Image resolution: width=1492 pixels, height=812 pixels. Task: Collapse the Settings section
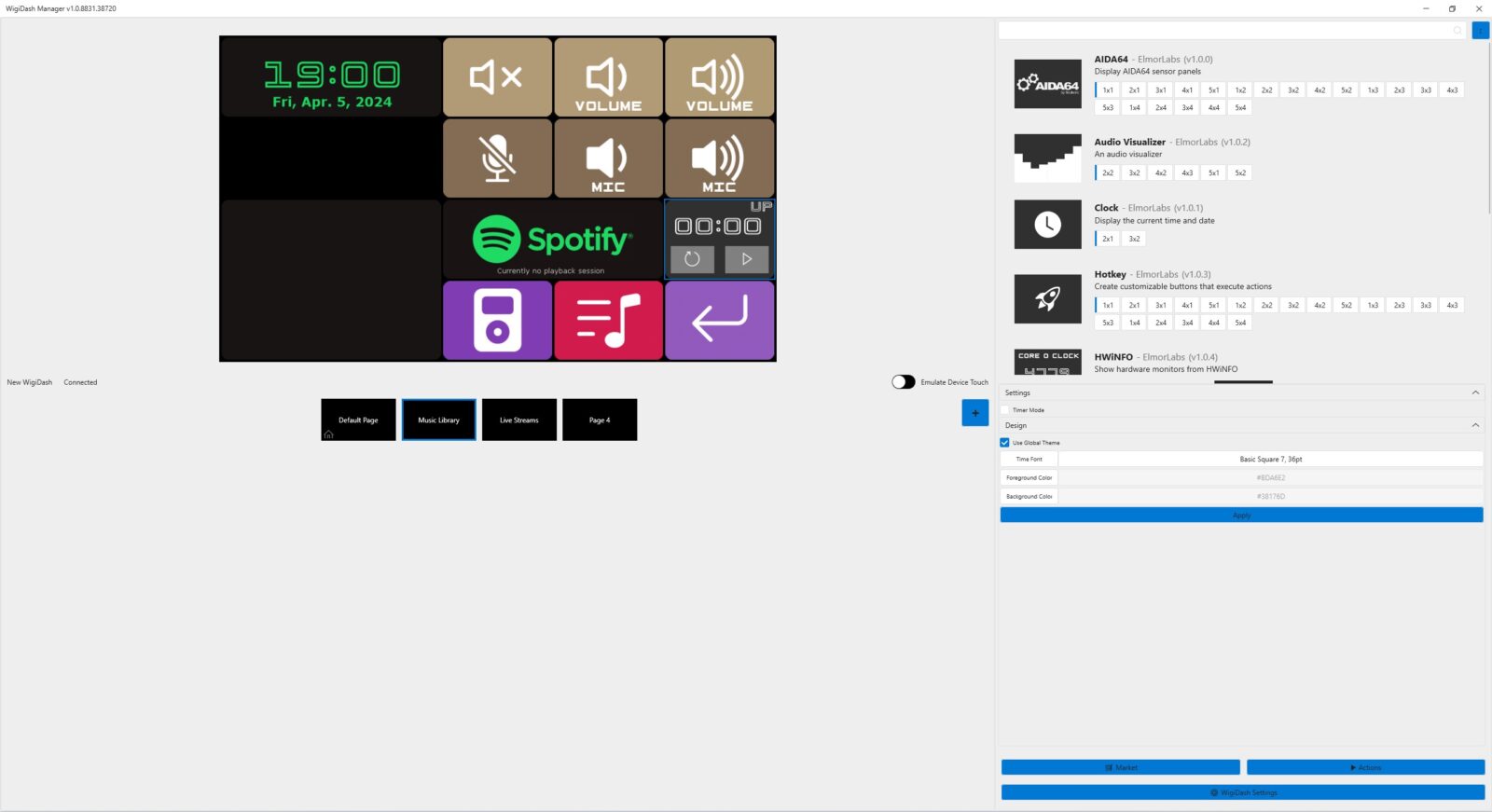(1475, 392)
